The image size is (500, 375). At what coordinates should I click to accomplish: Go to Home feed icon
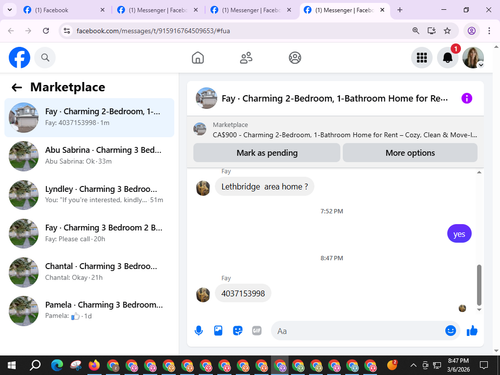coord(198,58)
